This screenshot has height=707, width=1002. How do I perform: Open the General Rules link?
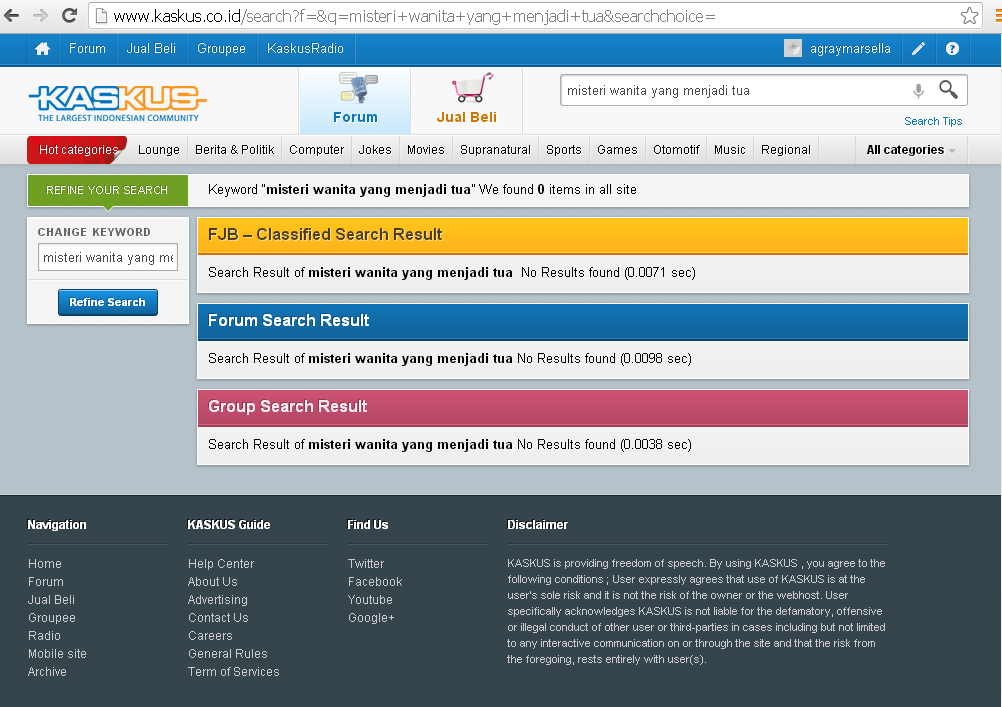click(227, 653)
